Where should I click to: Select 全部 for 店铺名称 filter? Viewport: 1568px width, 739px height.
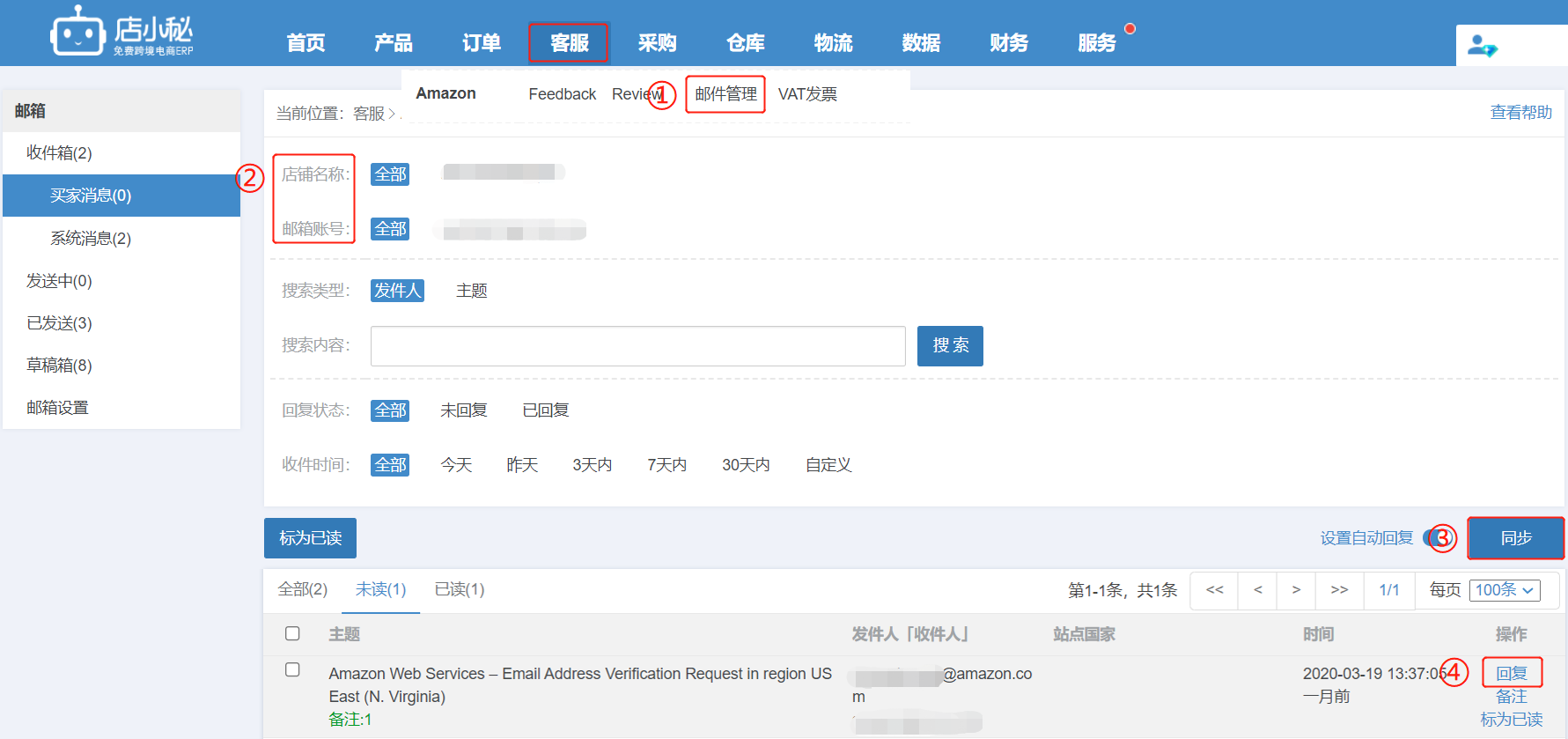tap(390, 174)
